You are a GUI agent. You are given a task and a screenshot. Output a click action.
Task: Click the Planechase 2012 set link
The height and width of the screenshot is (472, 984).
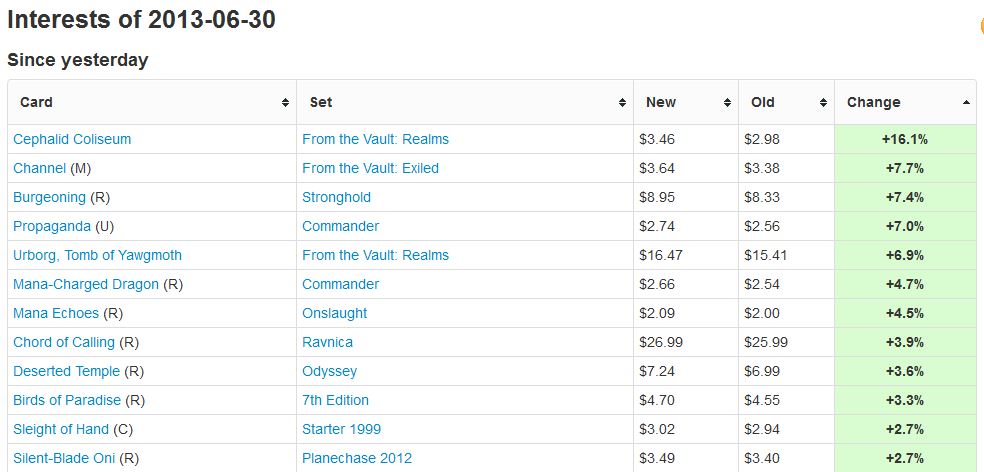pos(357,458)
